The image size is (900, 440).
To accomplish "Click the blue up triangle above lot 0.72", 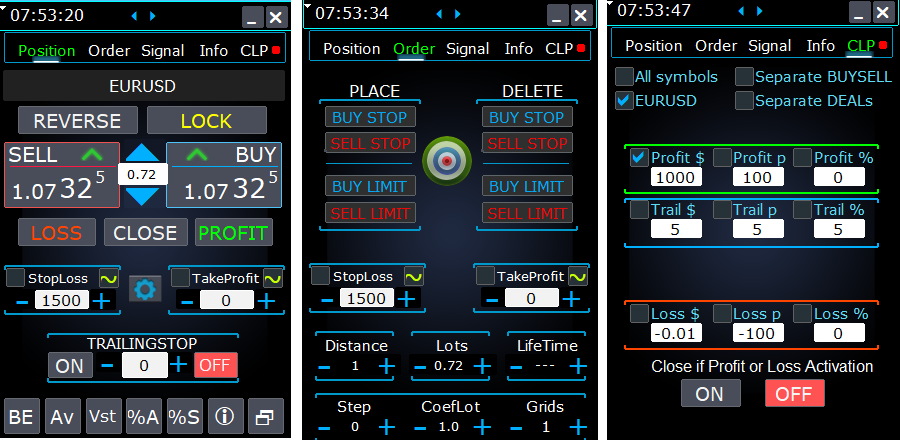I will click(x=142, y=152).
